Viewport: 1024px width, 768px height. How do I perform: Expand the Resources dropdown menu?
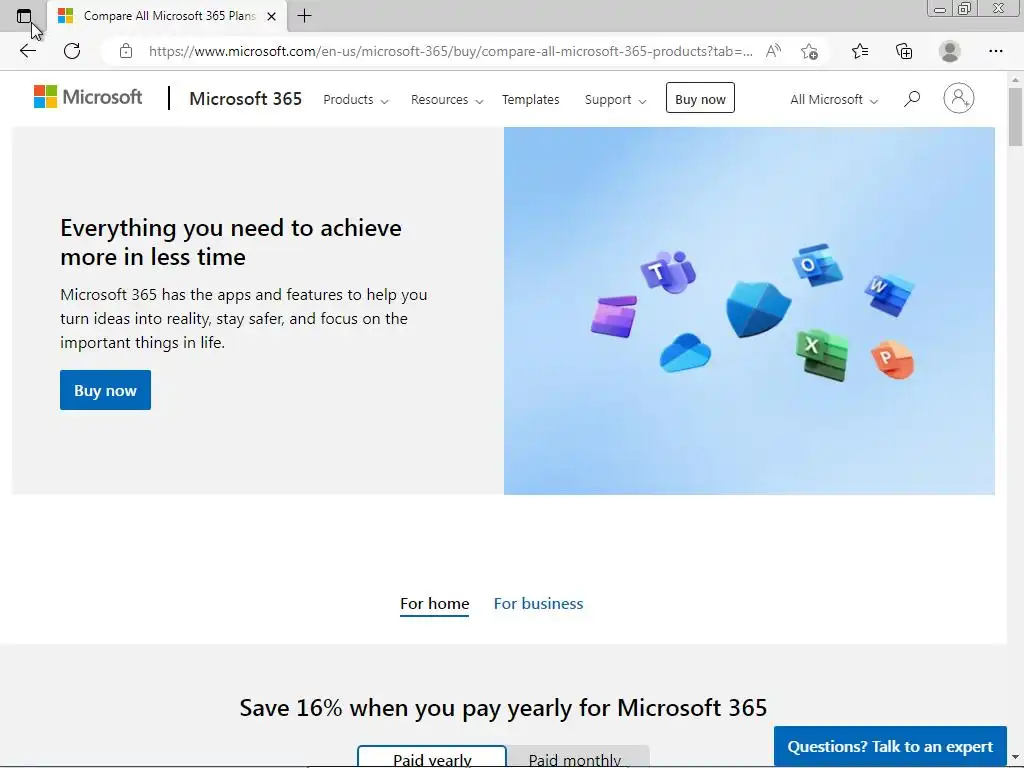pyautogui.click(x=447, y=99)
